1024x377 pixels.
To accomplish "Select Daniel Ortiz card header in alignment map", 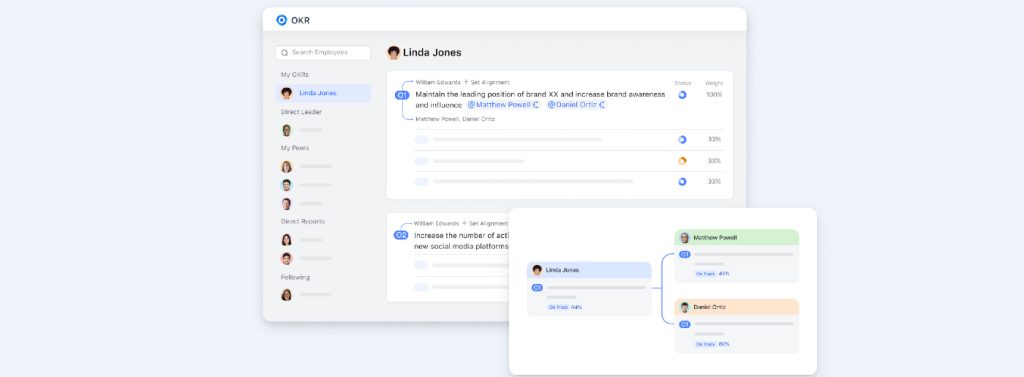I will (x=737, y=307).
